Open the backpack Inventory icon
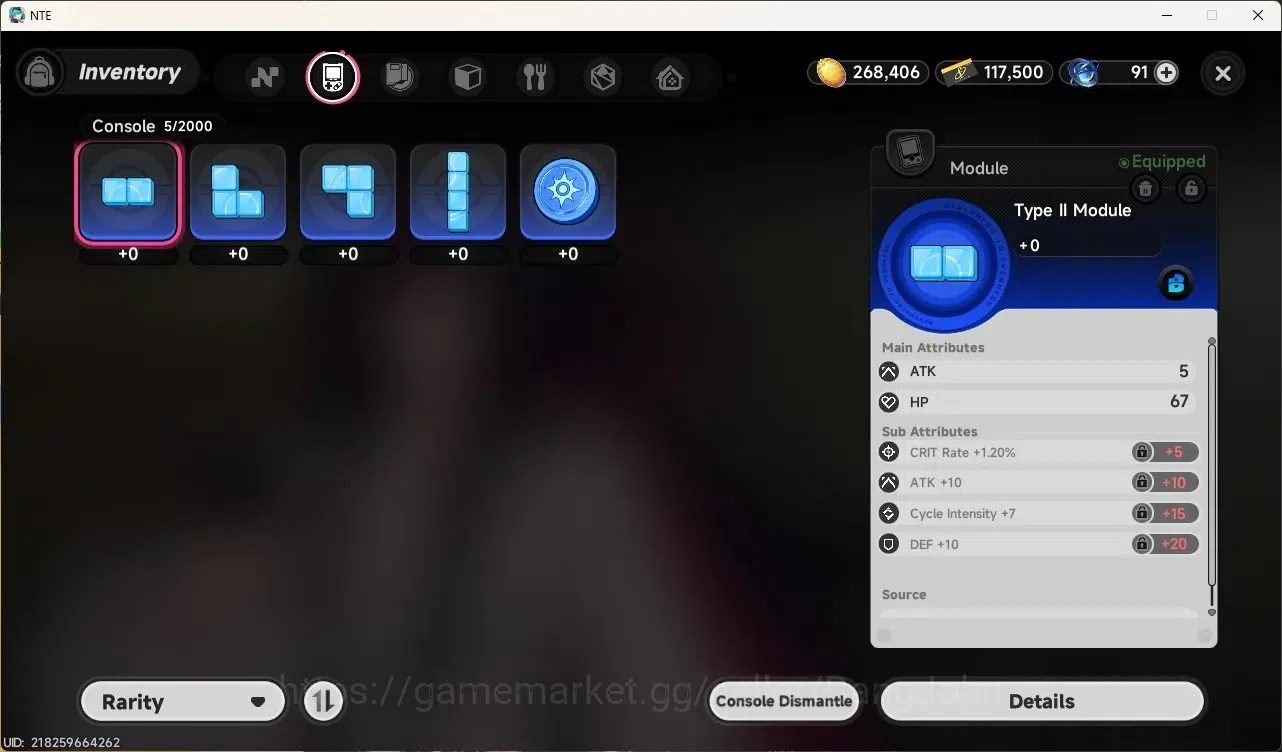The height and width of the screenshot is (752, 1282). [x=40, y=72]
